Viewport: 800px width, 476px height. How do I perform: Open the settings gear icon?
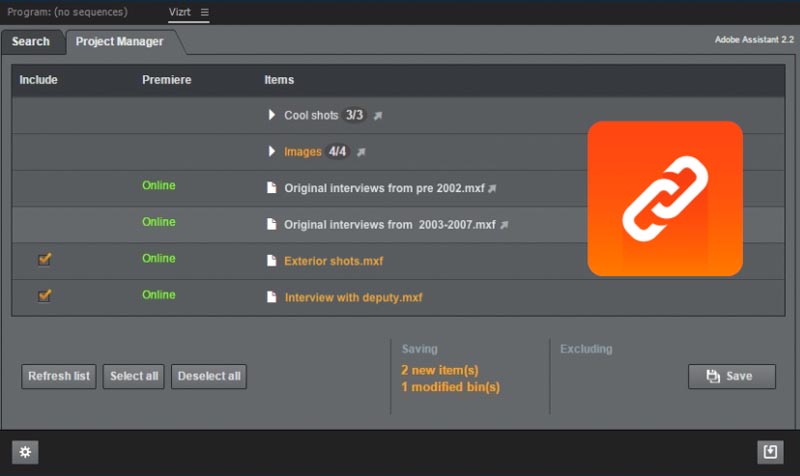pyautogui.click(x=25, y=452)
